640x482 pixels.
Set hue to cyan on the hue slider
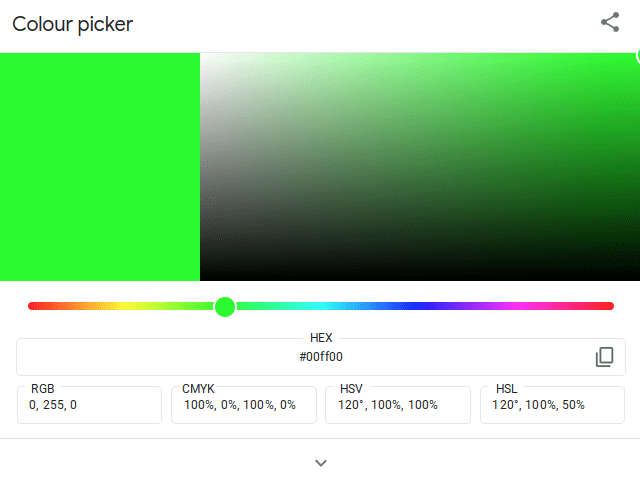click(x=321, y=306)
